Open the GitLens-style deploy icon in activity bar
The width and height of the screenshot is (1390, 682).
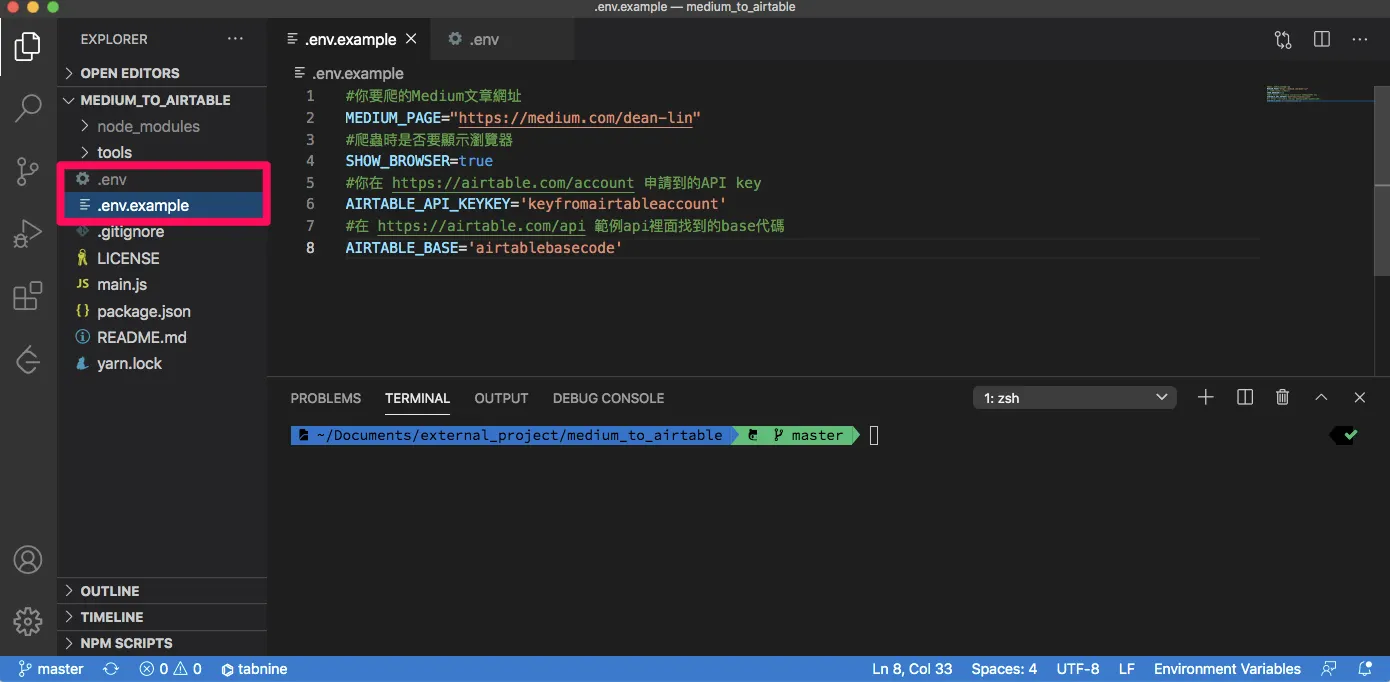pyautogui.click(x=28, y=359)
